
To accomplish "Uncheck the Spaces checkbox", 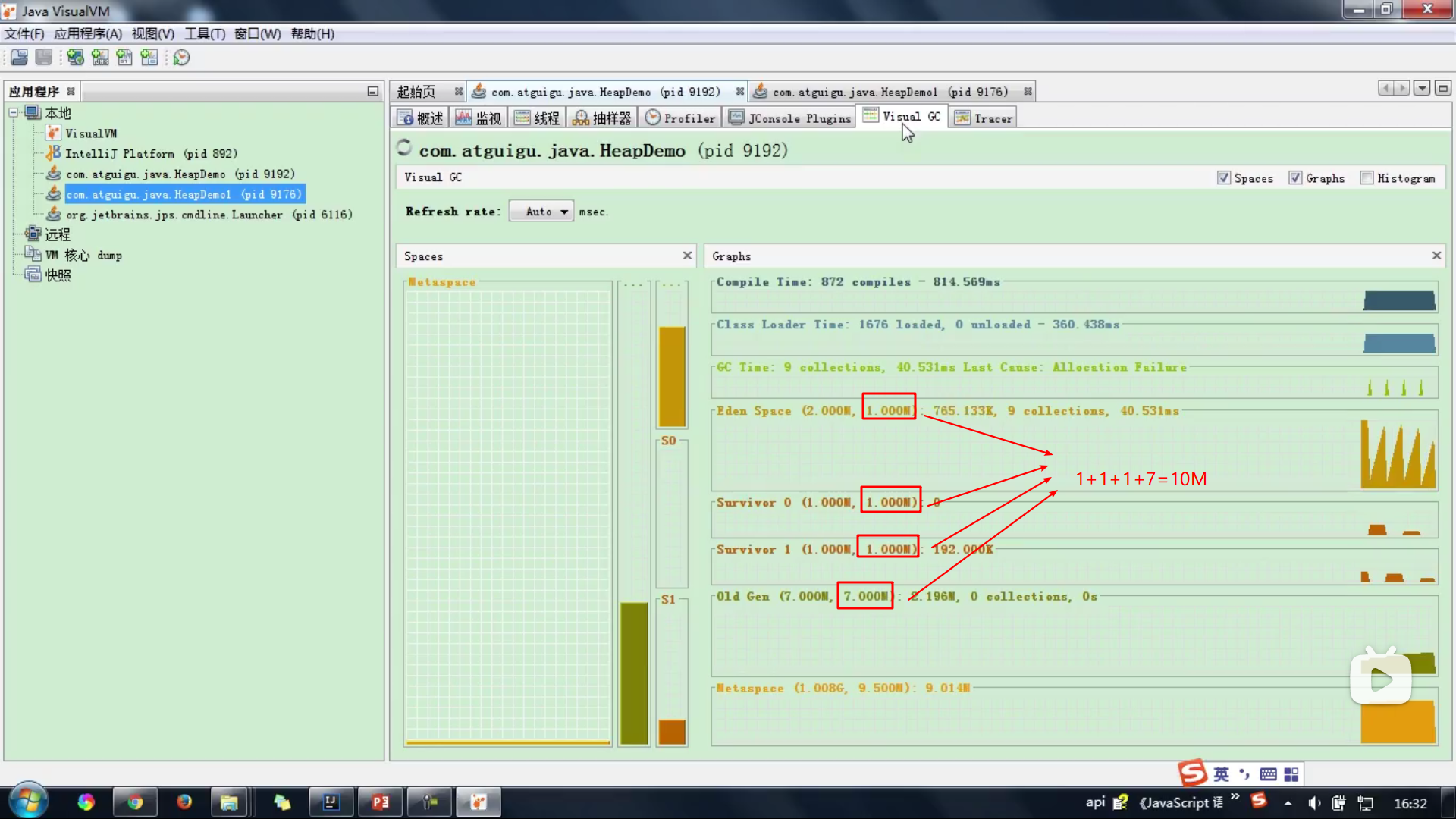I will coord(1223,178).
